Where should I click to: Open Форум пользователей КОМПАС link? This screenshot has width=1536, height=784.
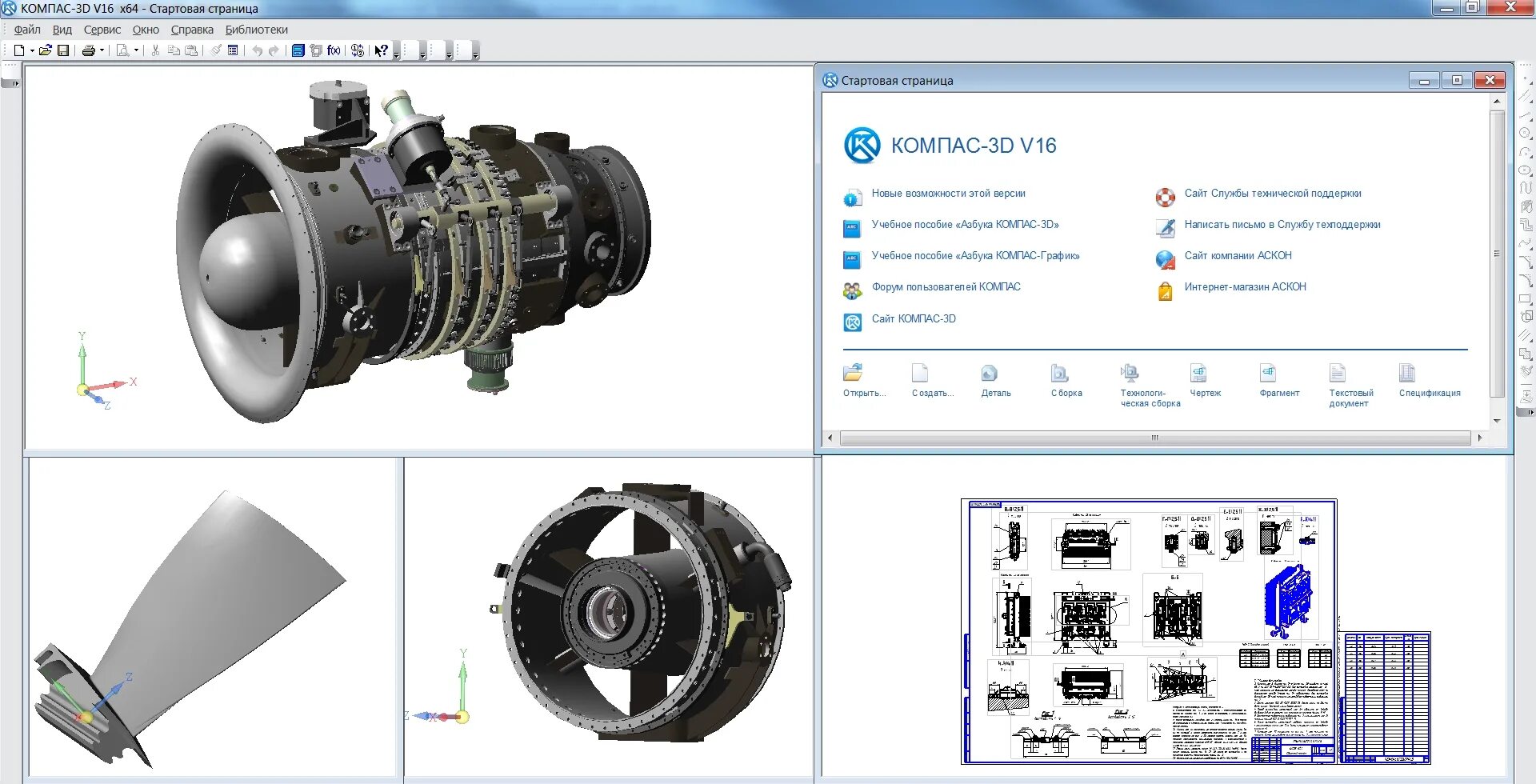coord(946,287)
